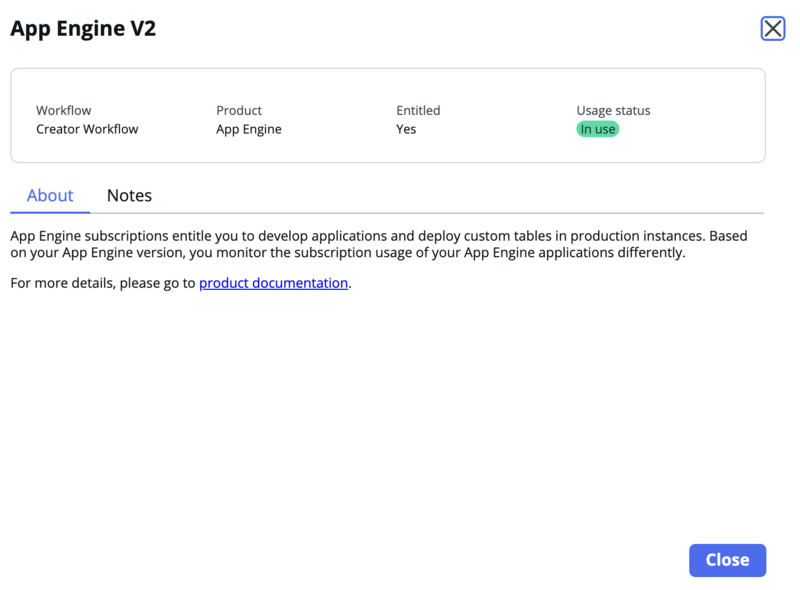Image resolution: width=800 pixels, height=590 pixels.
Task: Click the Entitled field label
Action: [x=418, y=110]
